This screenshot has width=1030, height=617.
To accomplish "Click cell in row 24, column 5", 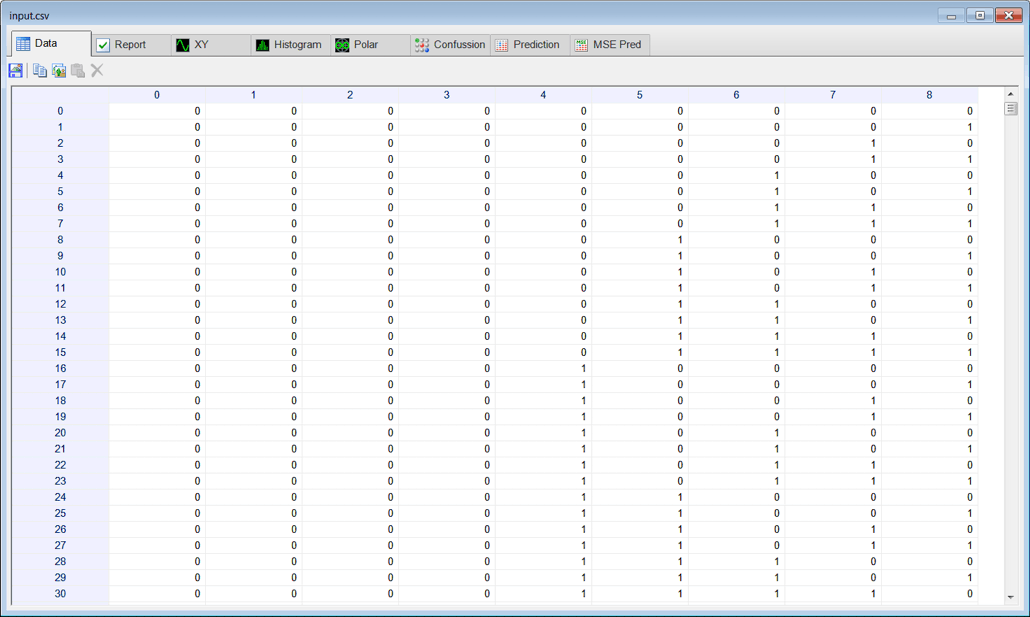I will [640, 497].
